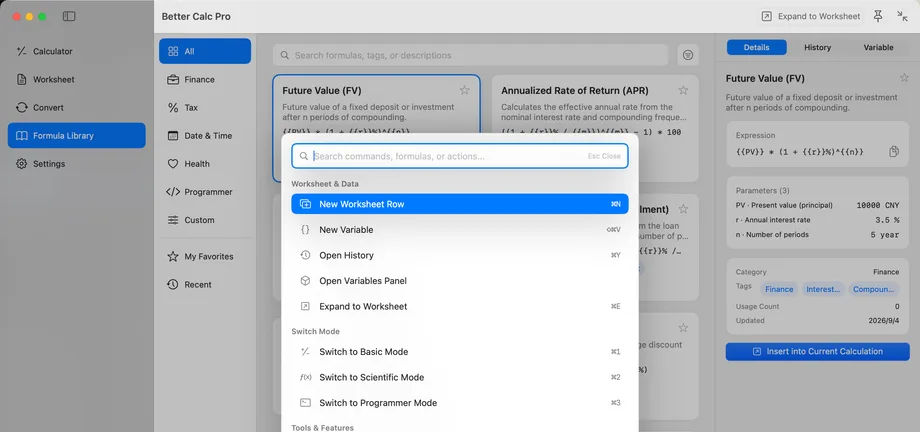Copy the expression with clipboard icon

pyautogui.click(x=894, y=151)
